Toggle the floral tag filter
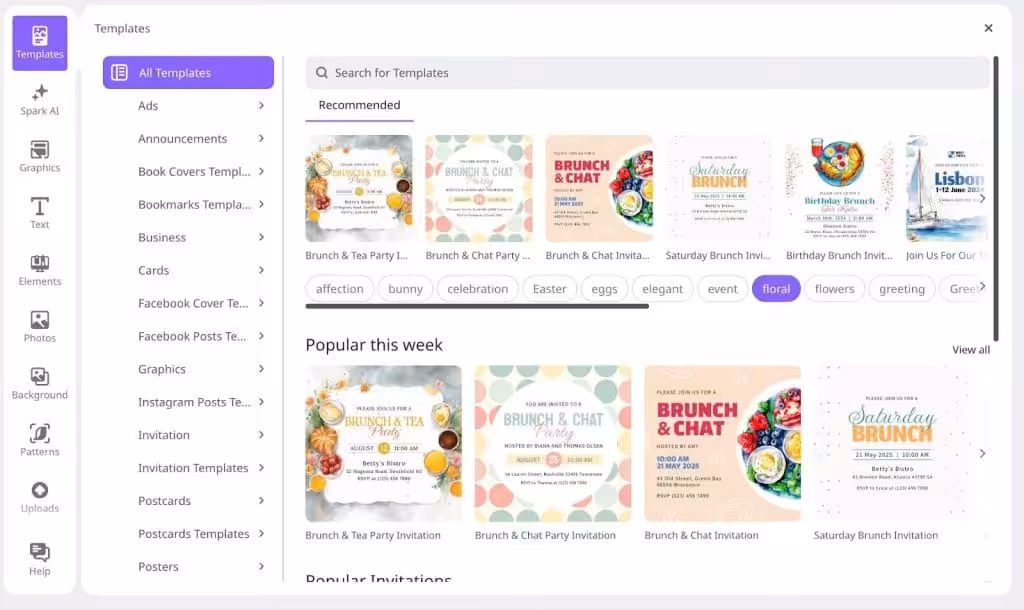The image size is (1024, 610). click(776, 289)
